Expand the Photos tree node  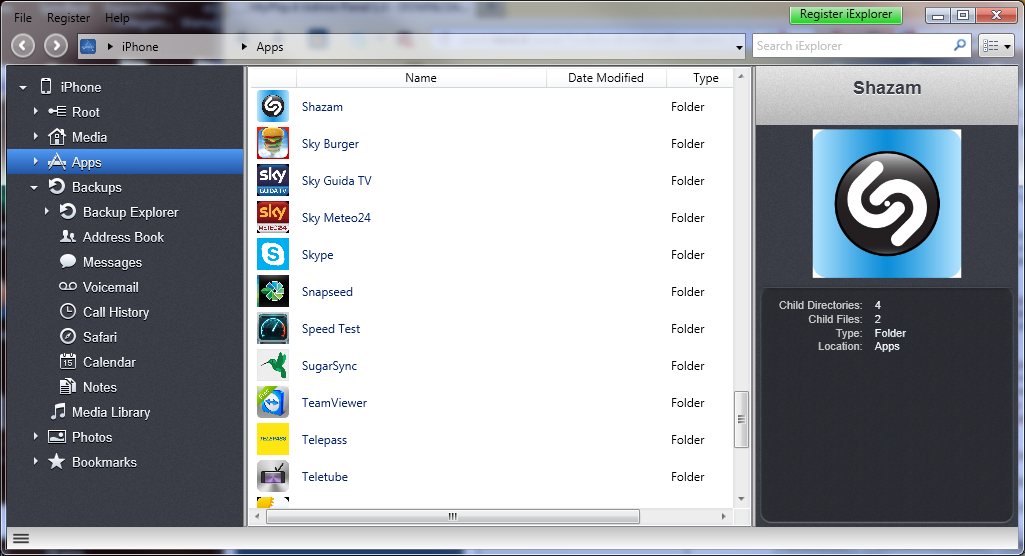(35, 436)
